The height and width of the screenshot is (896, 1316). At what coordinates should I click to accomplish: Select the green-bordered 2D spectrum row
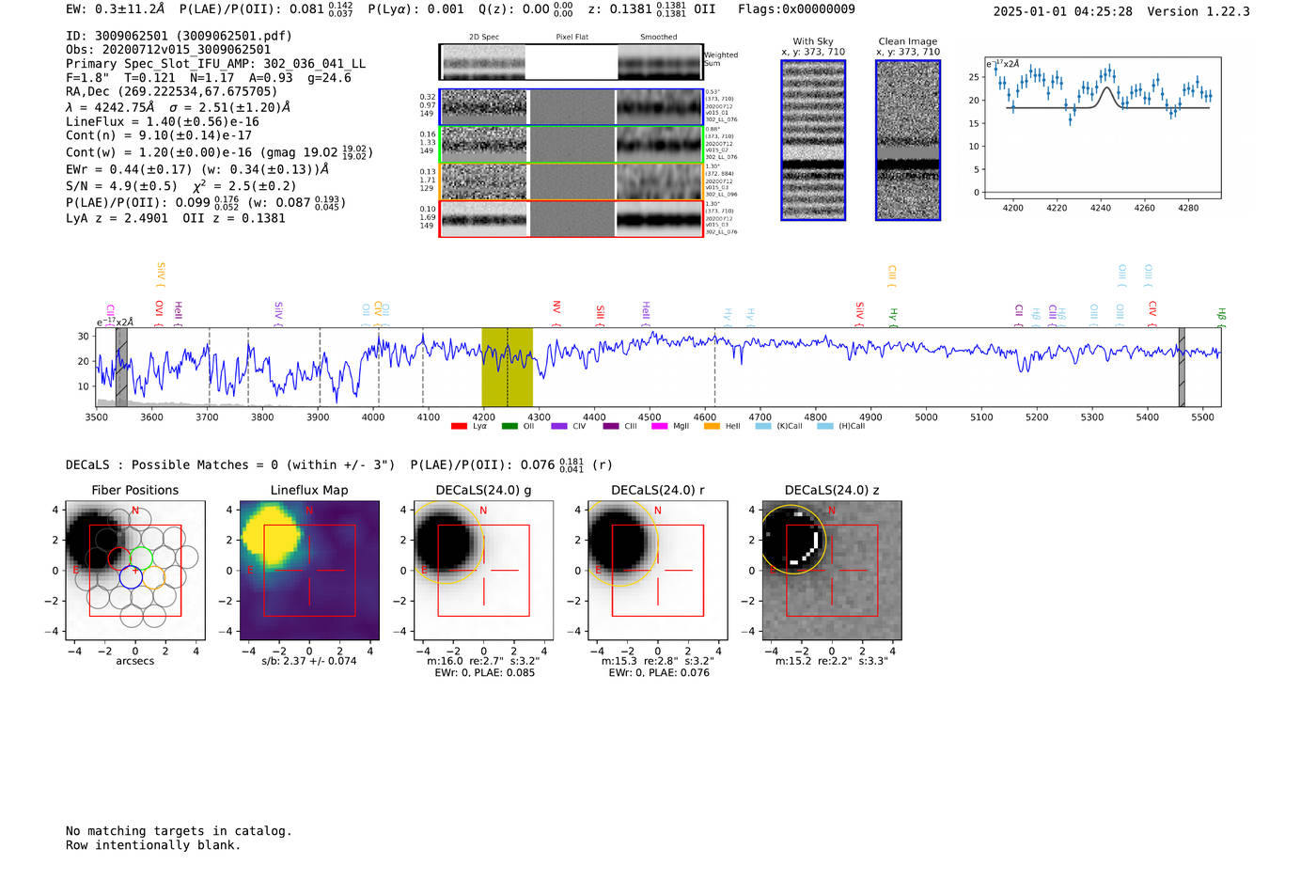[x=572, y=145]
